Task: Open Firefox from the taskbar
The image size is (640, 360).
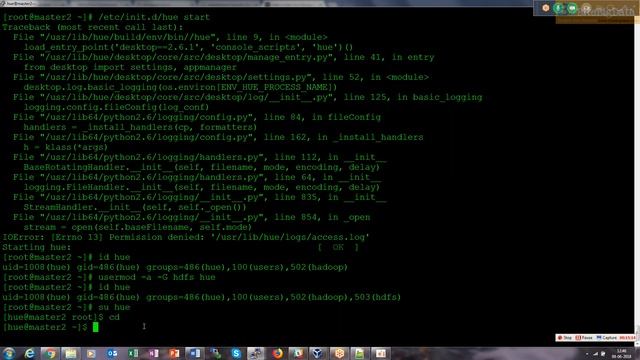Action: tap(278, 353)
